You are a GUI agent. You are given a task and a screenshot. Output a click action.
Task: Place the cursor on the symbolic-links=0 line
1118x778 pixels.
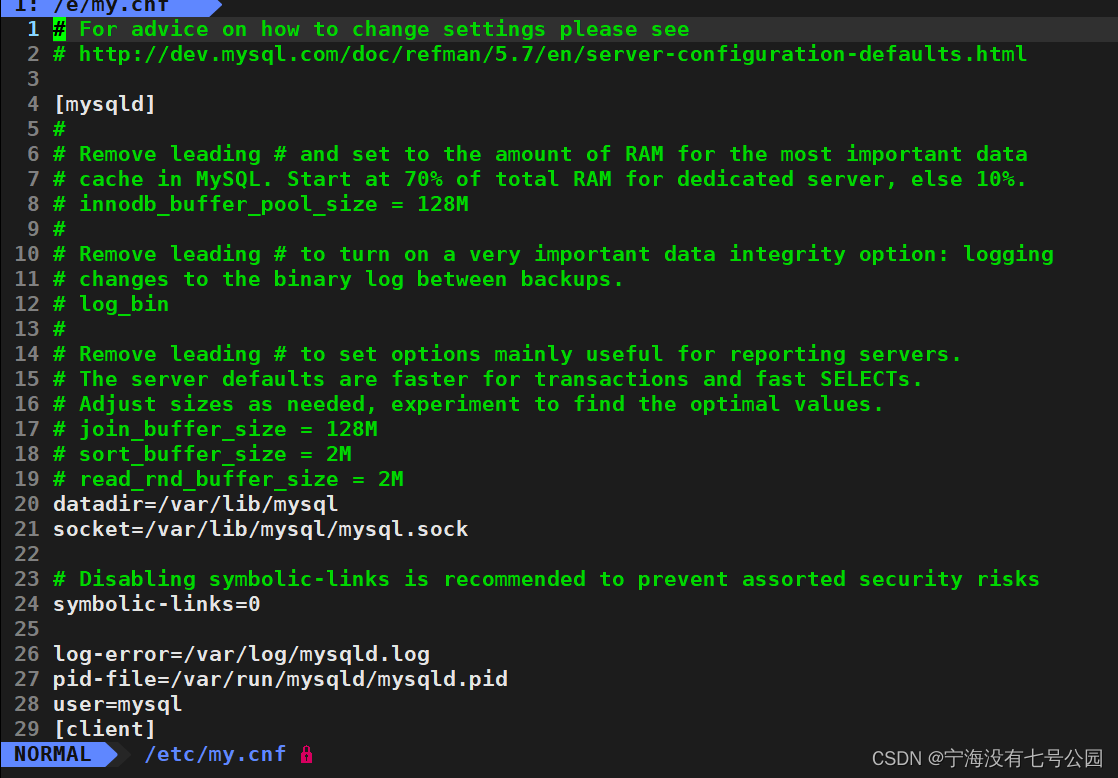pyautogui.click(x=157, y=604)
